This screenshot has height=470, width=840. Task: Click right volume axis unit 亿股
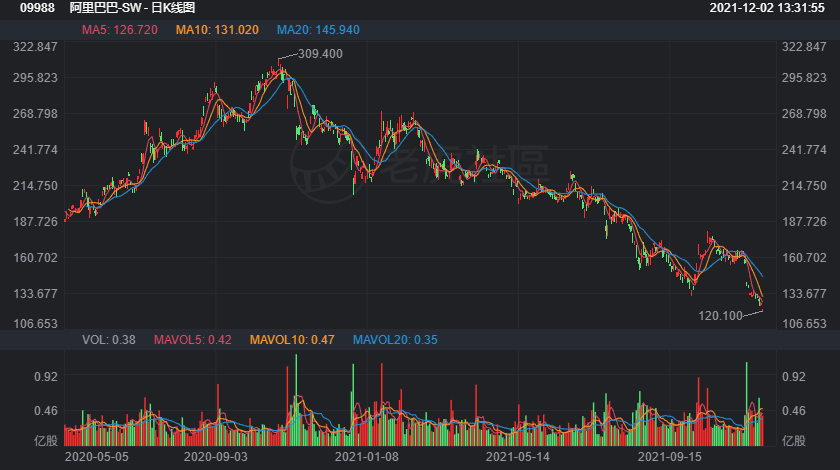click(x=793, y=441)
